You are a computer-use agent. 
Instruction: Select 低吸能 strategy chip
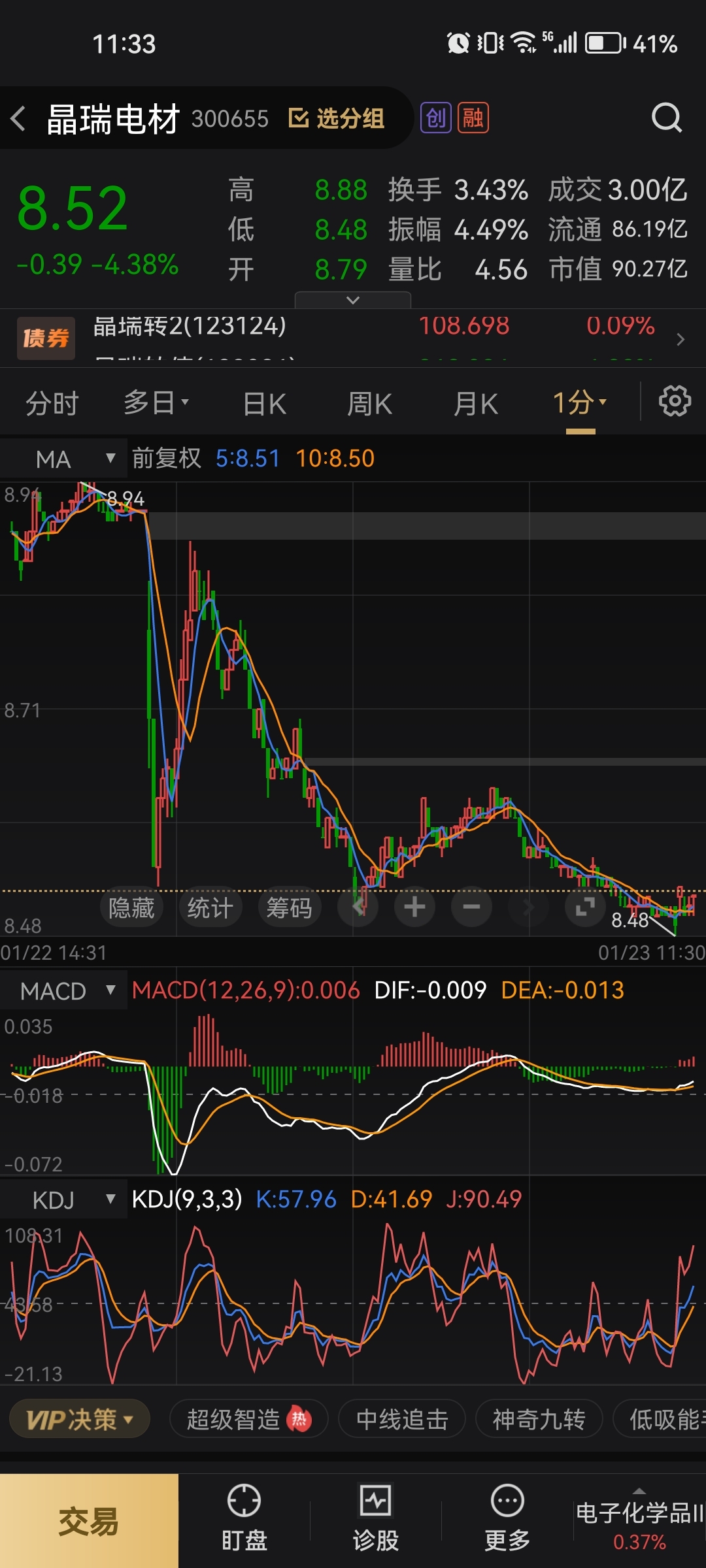[x=660, y=1420]
